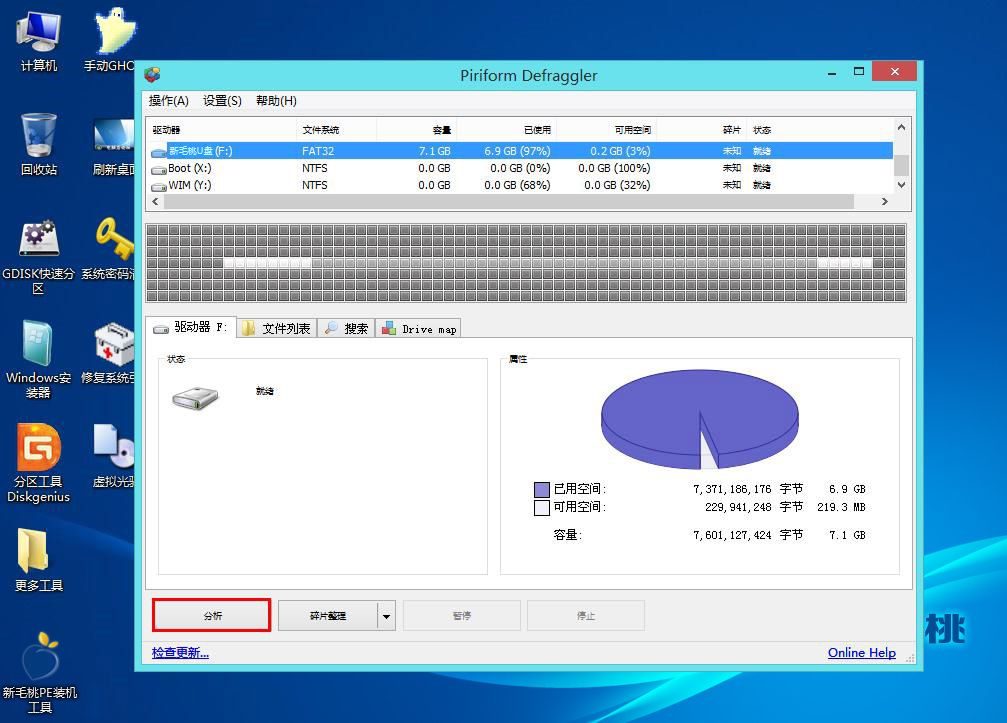Click the FAT32 cell in the F: row
This screenshot has width=1007, height=723.
(318, 152)
